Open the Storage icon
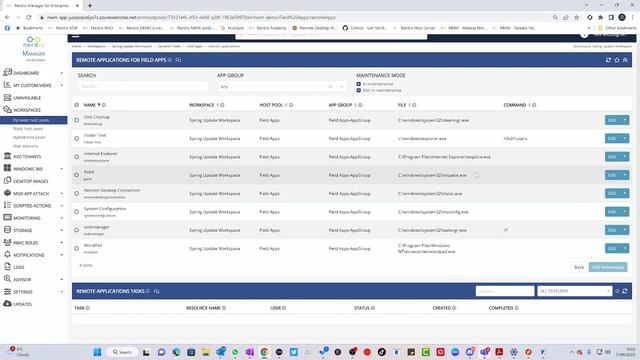 coord(7,230)
